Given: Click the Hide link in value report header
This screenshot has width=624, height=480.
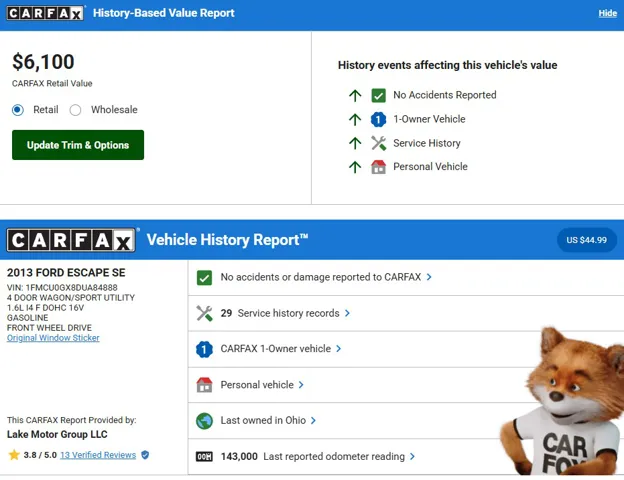Looking at the screenshot, I should click(x=607, y=13).
